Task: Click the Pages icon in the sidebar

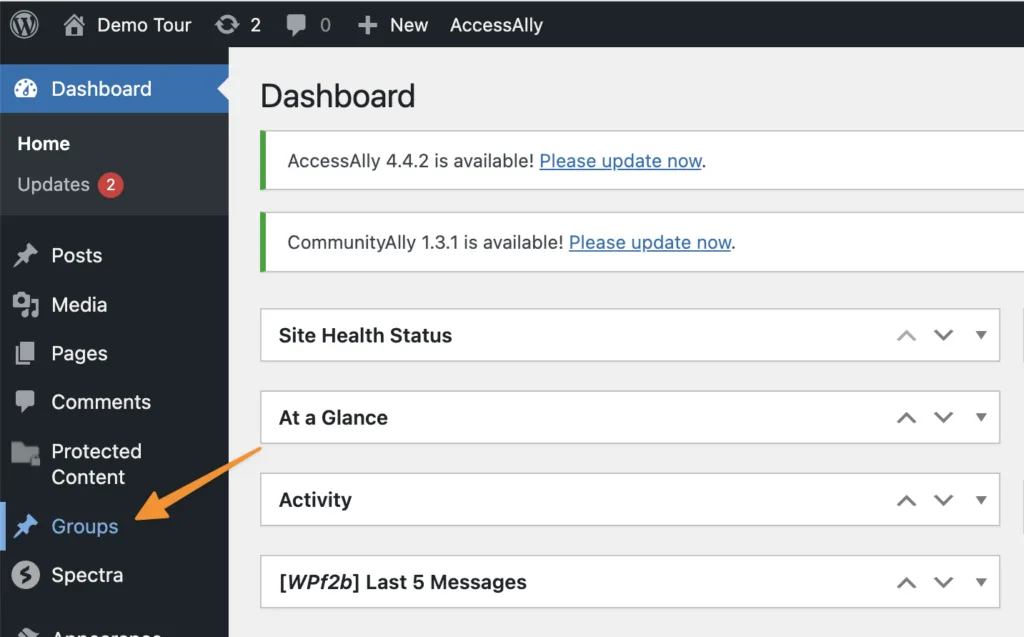Action: point(28,353)
